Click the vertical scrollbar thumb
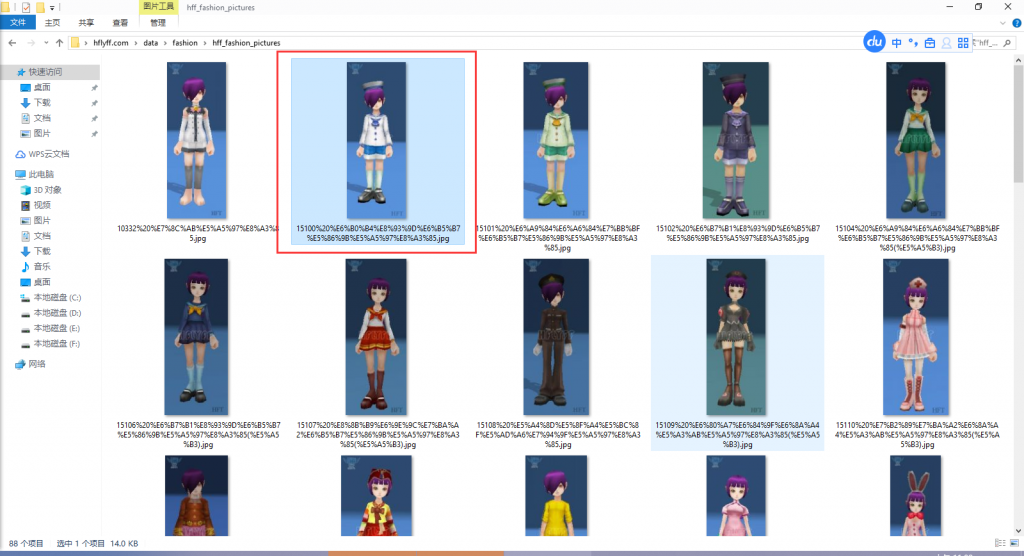 pyautogui.click(x=1017, y=124)
